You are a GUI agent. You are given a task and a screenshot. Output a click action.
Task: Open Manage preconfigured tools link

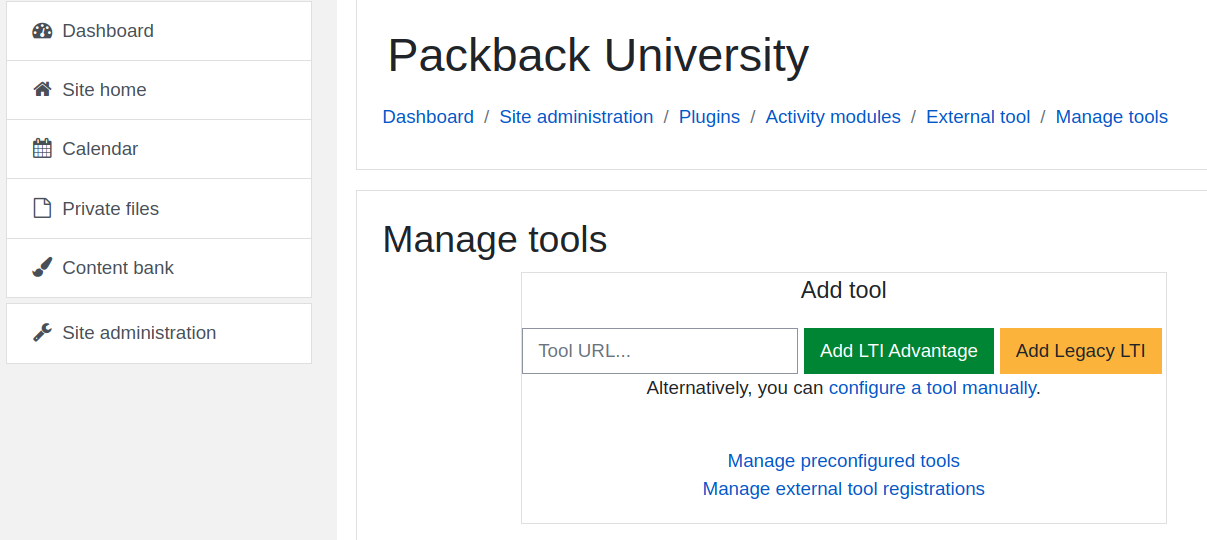pos(844,461)
